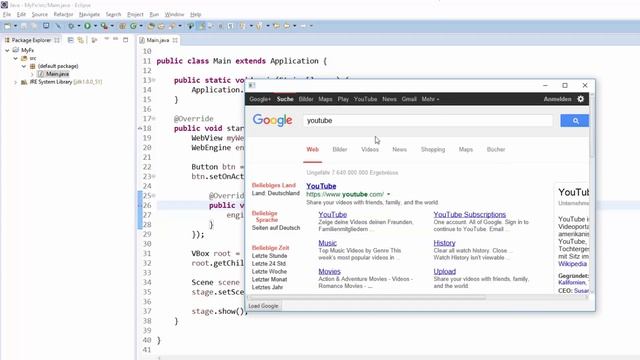
Task: Open the Run configurations dropdown arrow
Action: point(96,26)
